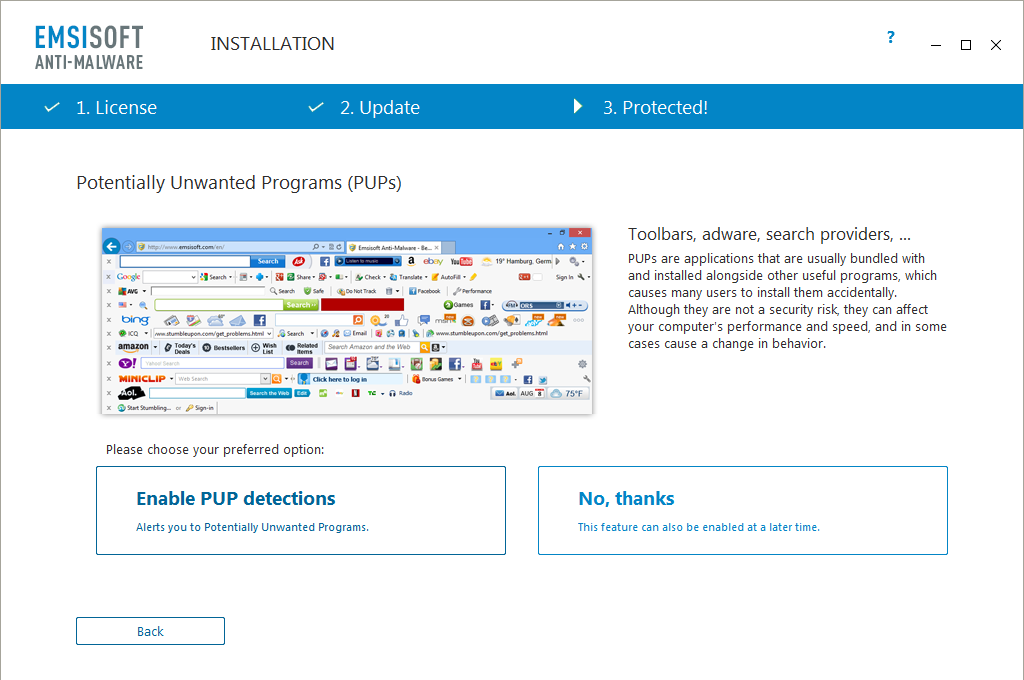This screenshot has height=680, width=1024.
Task: Minimize the installation window
Action: coord(936,45)
